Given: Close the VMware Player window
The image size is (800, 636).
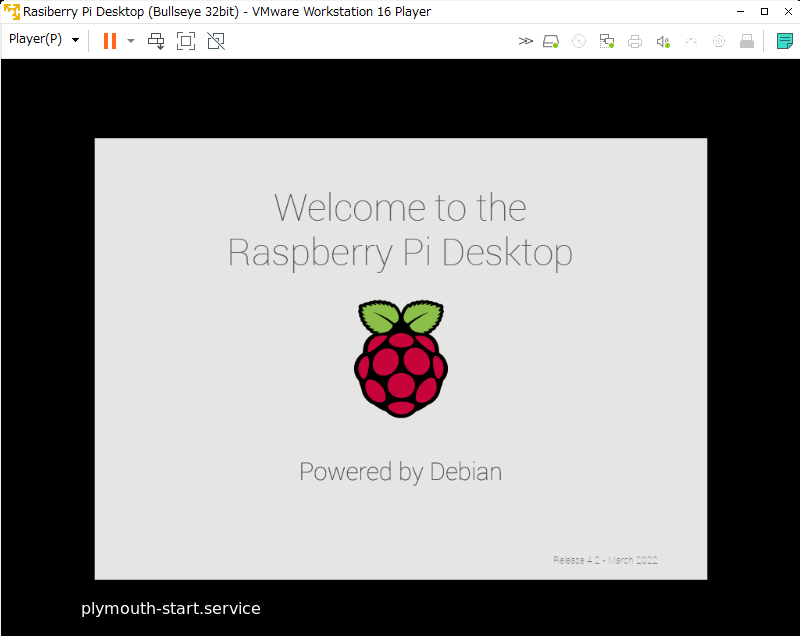Looking at the screenshot, I should [x=788, y=11].
